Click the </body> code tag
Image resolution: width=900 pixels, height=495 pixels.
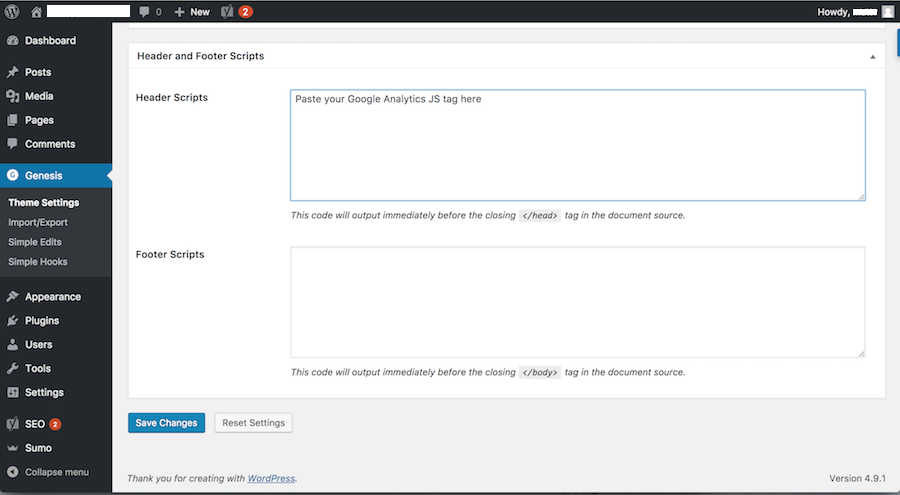(540, 372)
